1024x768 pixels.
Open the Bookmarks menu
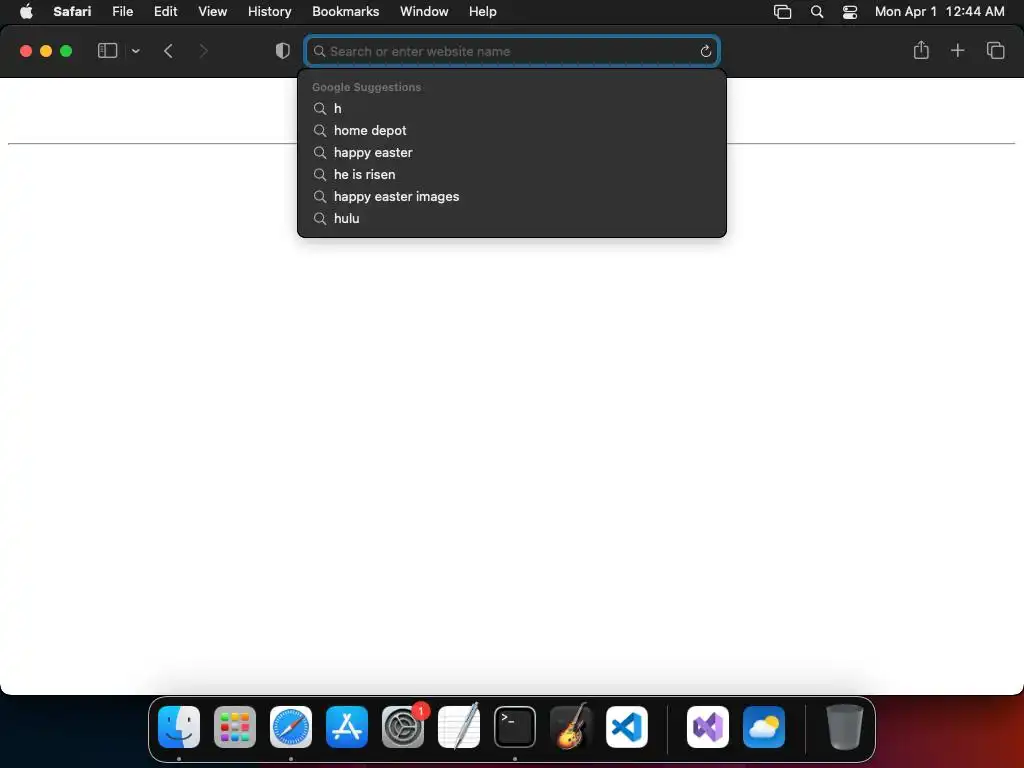click(345, 12)
